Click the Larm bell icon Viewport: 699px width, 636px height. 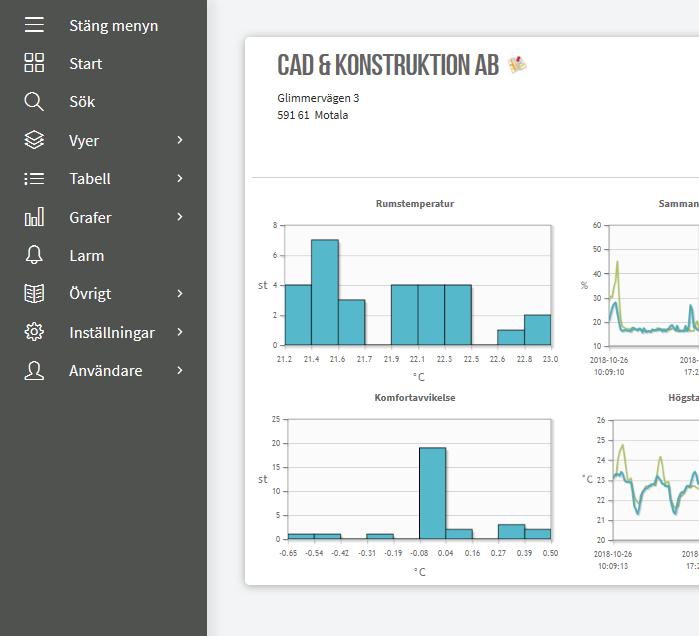(34, 255)
